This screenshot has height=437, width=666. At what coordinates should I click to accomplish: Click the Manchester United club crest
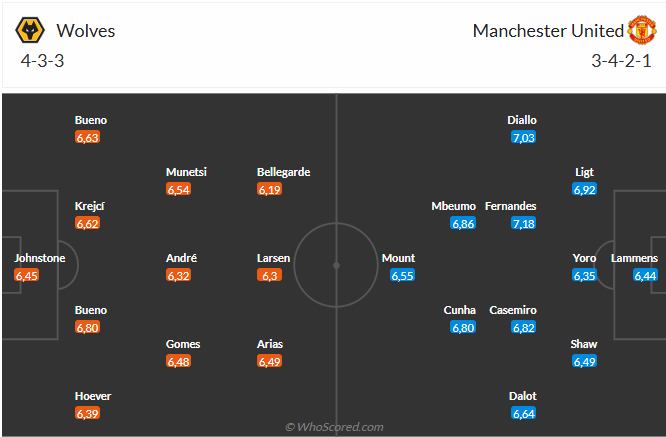[641, 30]
